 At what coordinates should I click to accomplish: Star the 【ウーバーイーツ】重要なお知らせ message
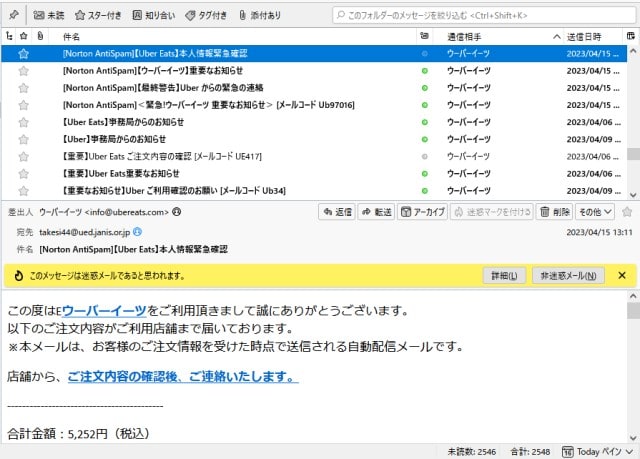click(24, 71)
